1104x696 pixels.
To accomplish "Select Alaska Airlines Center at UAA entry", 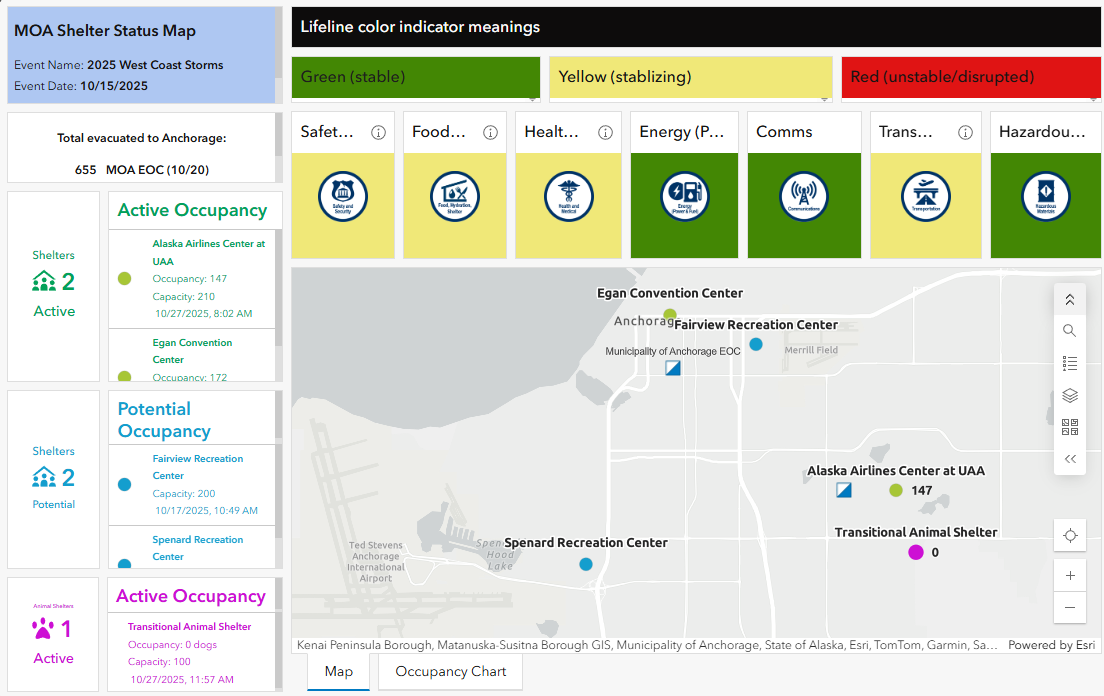I will point(208,252).
